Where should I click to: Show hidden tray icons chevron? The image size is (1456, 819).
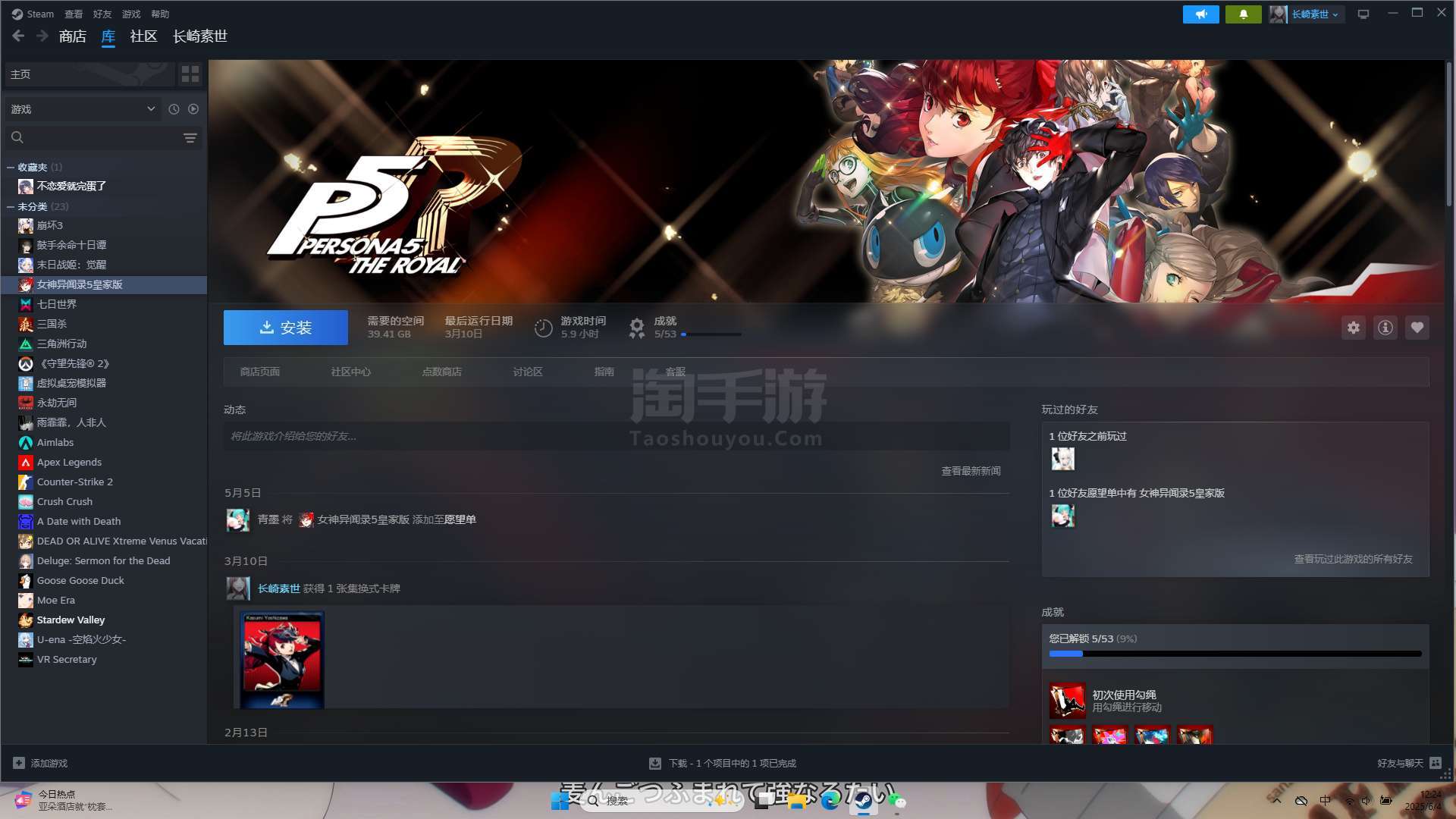tap(1277, 800)
